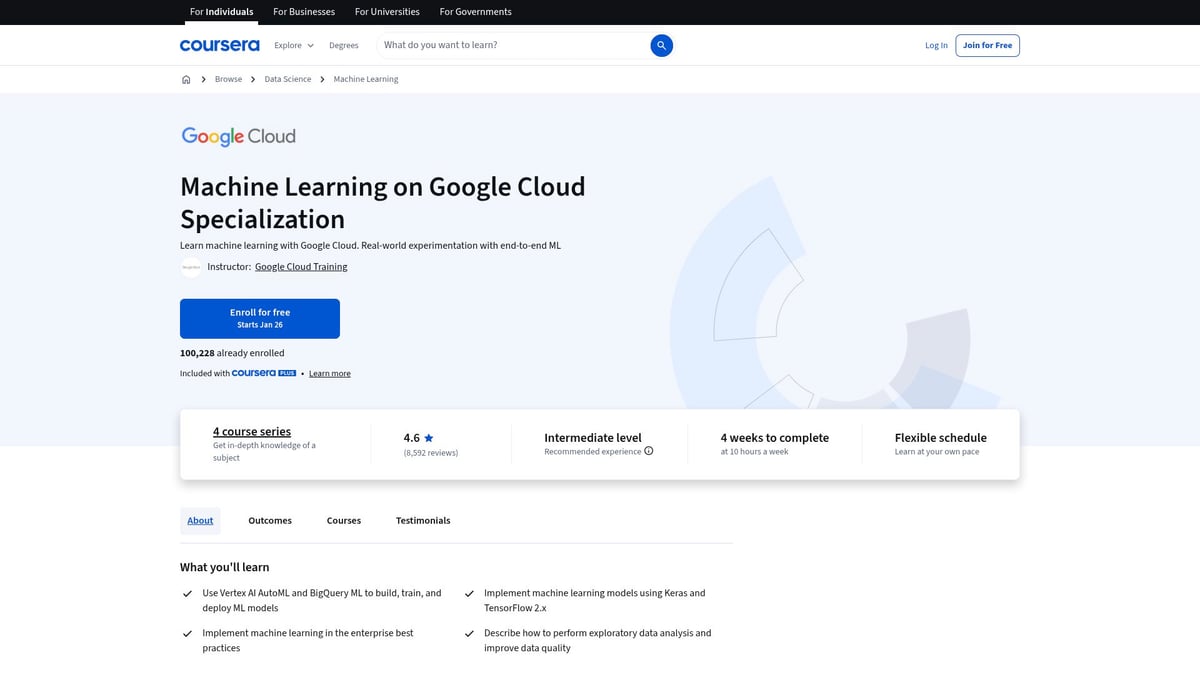Open the Degrees menu item
This screenshot has width=1200, height=675.
click(344, 45)
